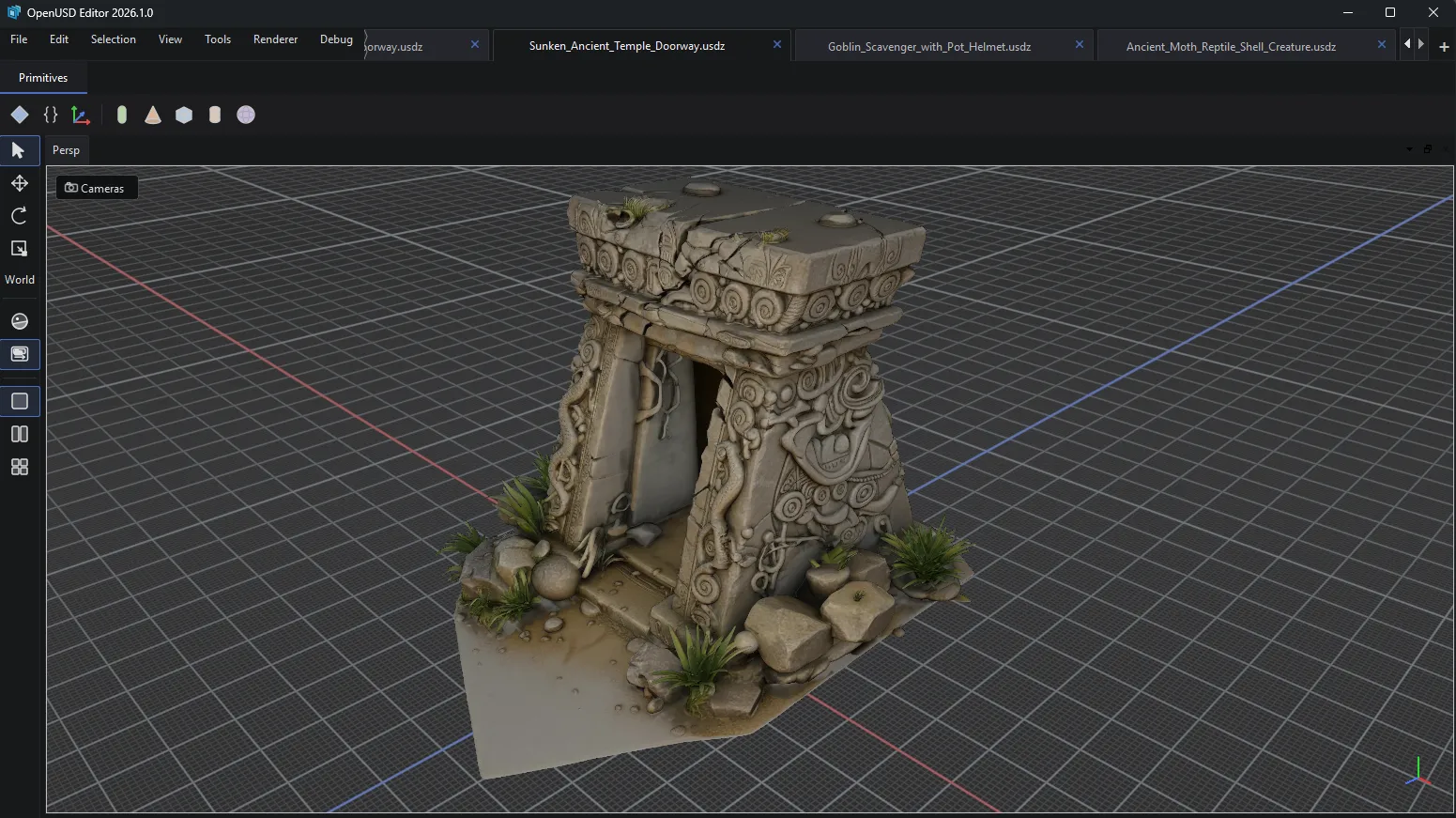
Task: Open the Tools menu
Action: [x=218, y=39]
